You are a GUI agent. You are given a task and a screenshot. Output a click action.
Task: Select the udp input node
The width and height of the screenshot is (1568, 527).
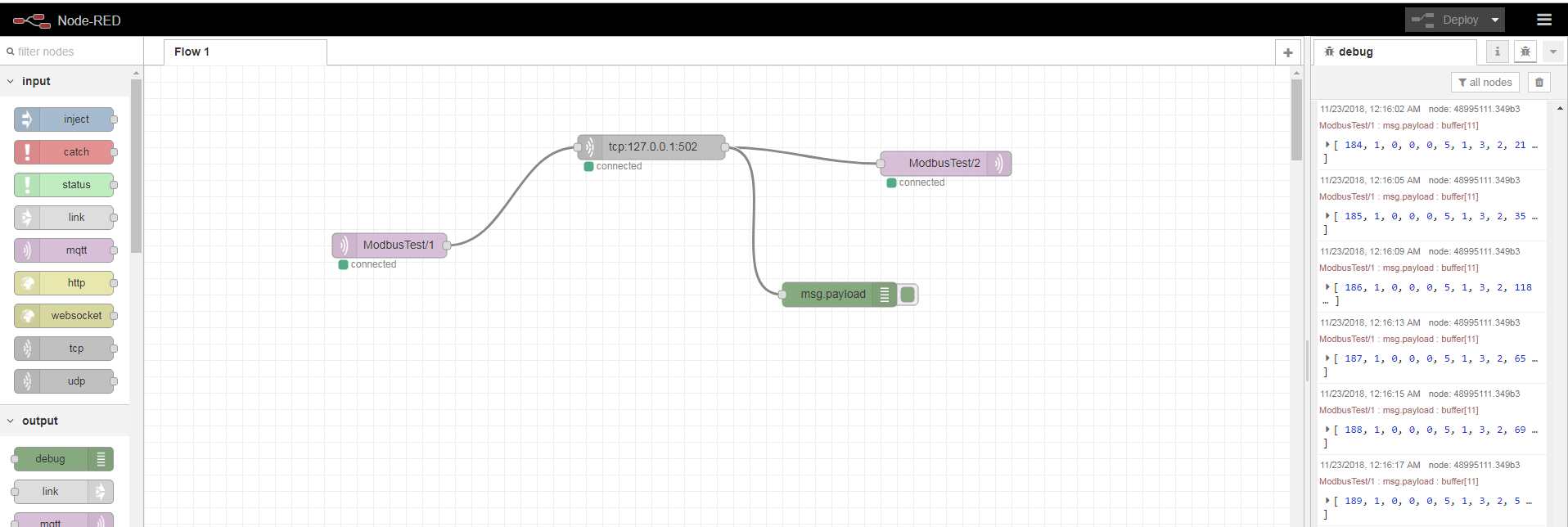pyautogui.click(x=65, y=381)
